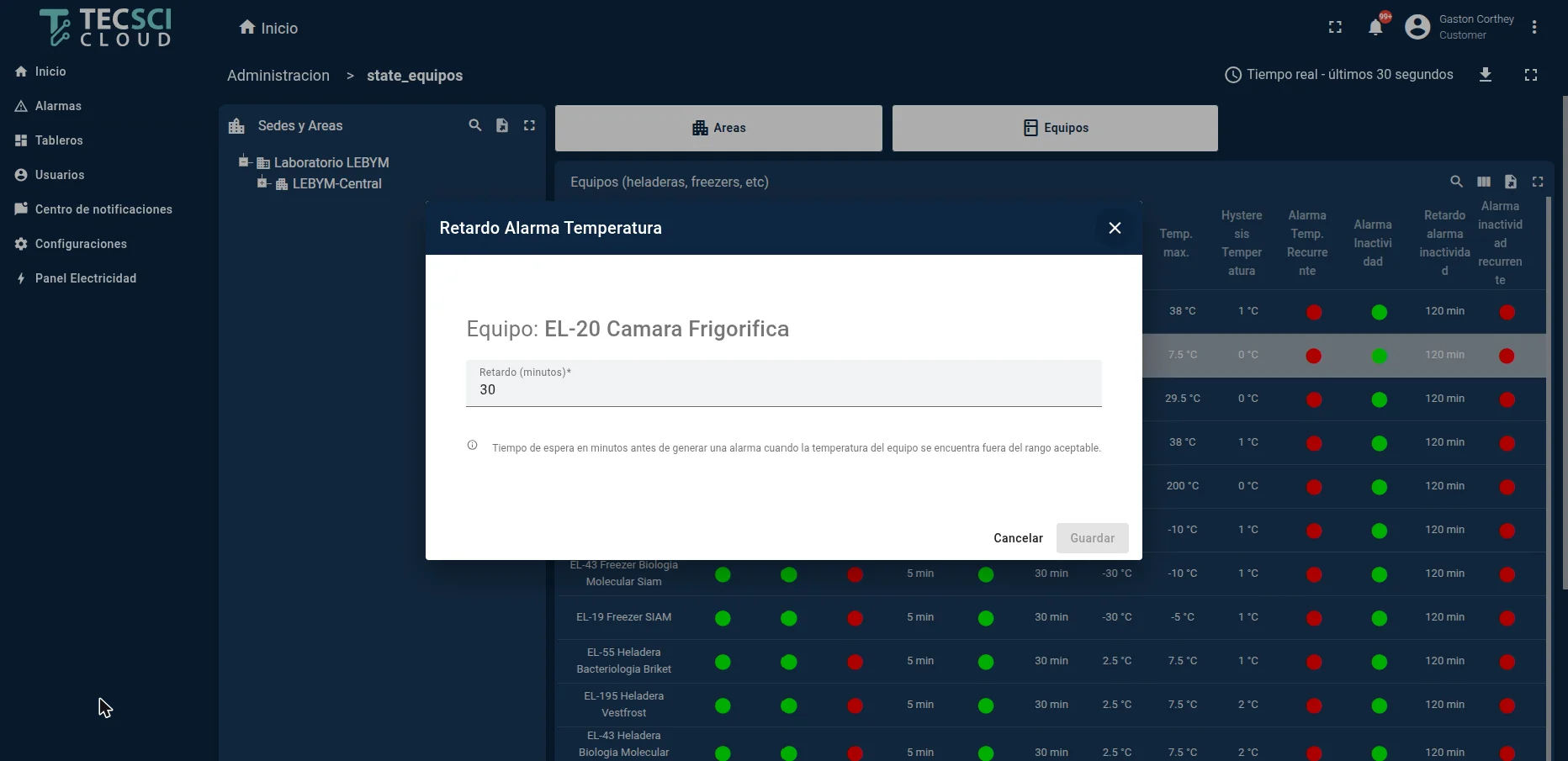This screenshot has width=1568, height=761.
Task: Expand the LEBYM-Central tree node
Action: [x=262, y=182]
